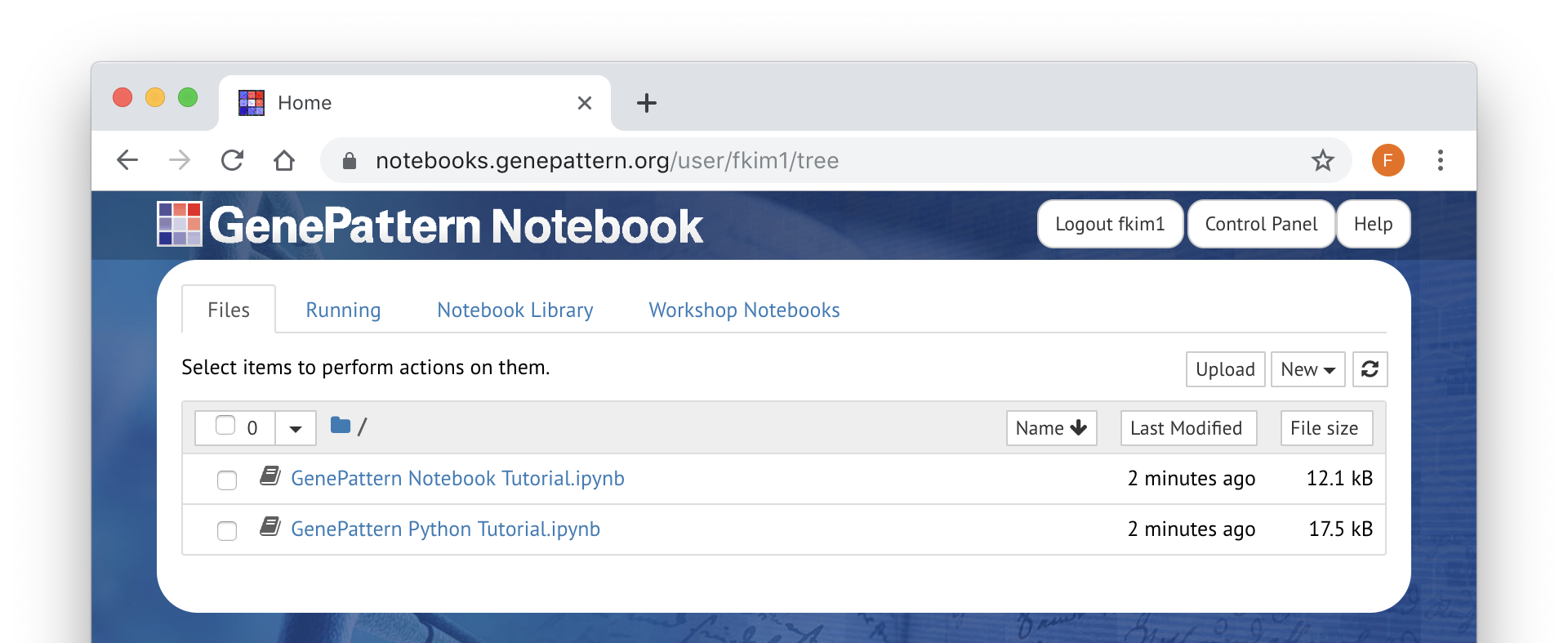Image resolution: width=1568 pixels, height=643 pixels.
Task: Sort files by Name
Action: point(1051,428)
